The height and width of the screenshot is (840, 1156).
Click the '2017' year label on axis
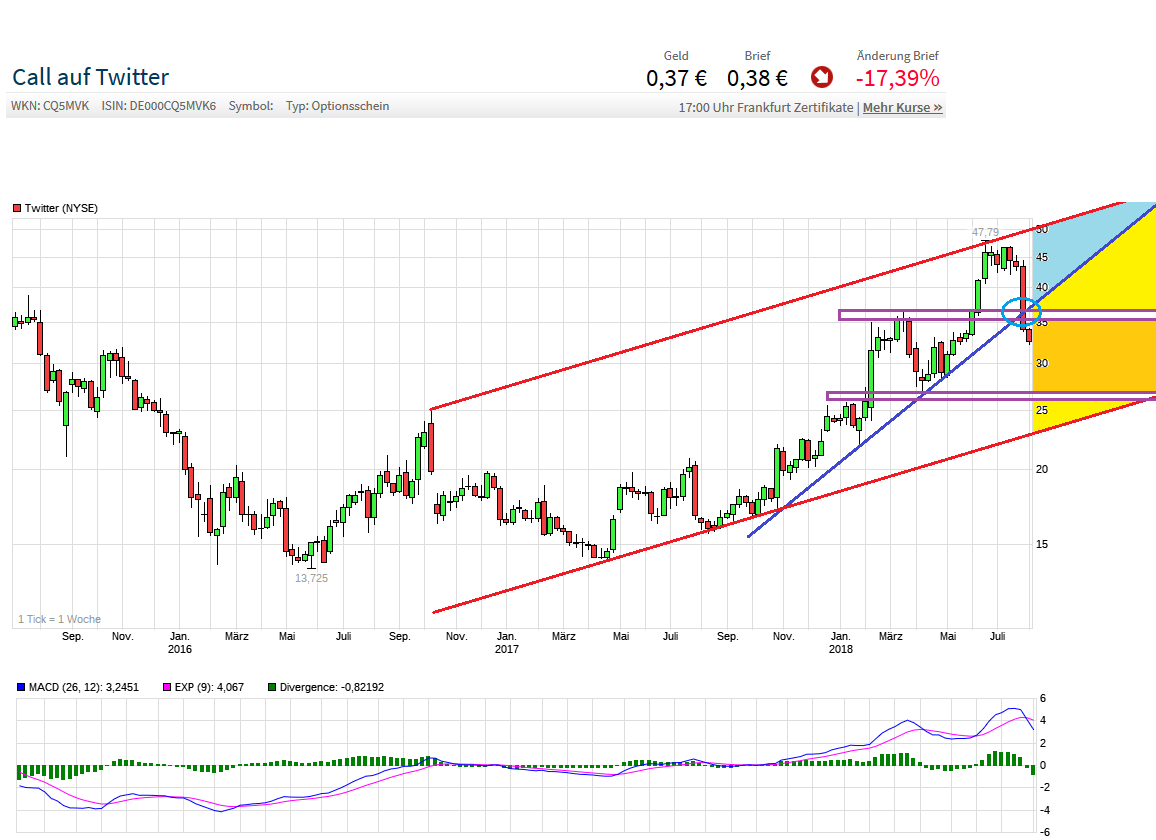[x=506, y=649]
